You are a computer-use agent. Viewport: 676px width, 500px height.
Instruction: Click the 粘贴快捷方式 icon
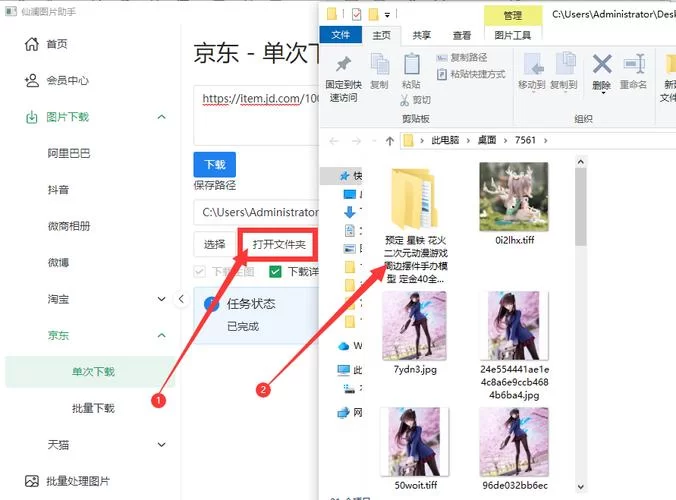[441, 74]
